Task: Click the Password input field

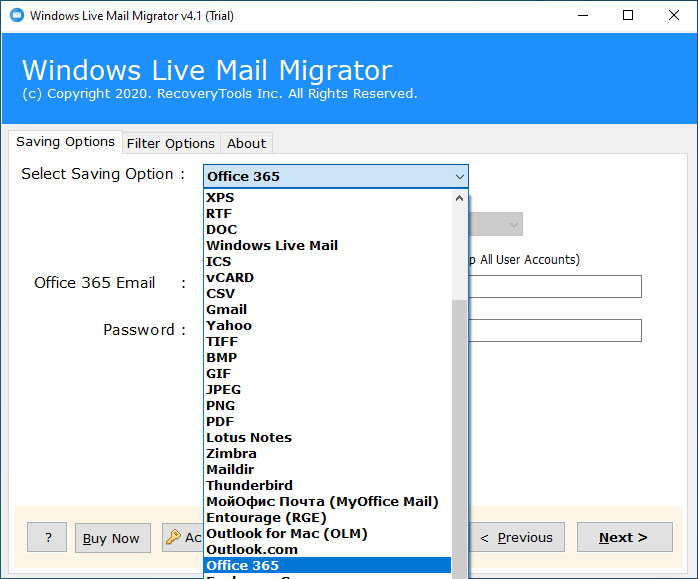Action: 555,330
